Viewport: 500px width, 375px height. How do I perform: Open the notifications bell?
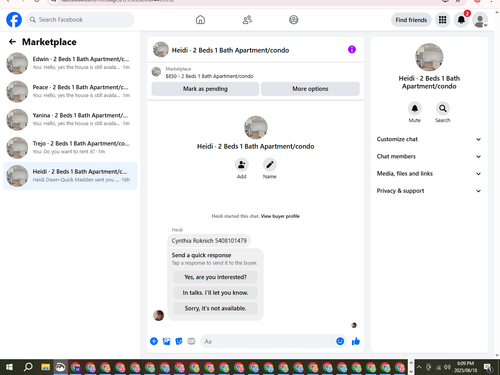tap(461, 20)
